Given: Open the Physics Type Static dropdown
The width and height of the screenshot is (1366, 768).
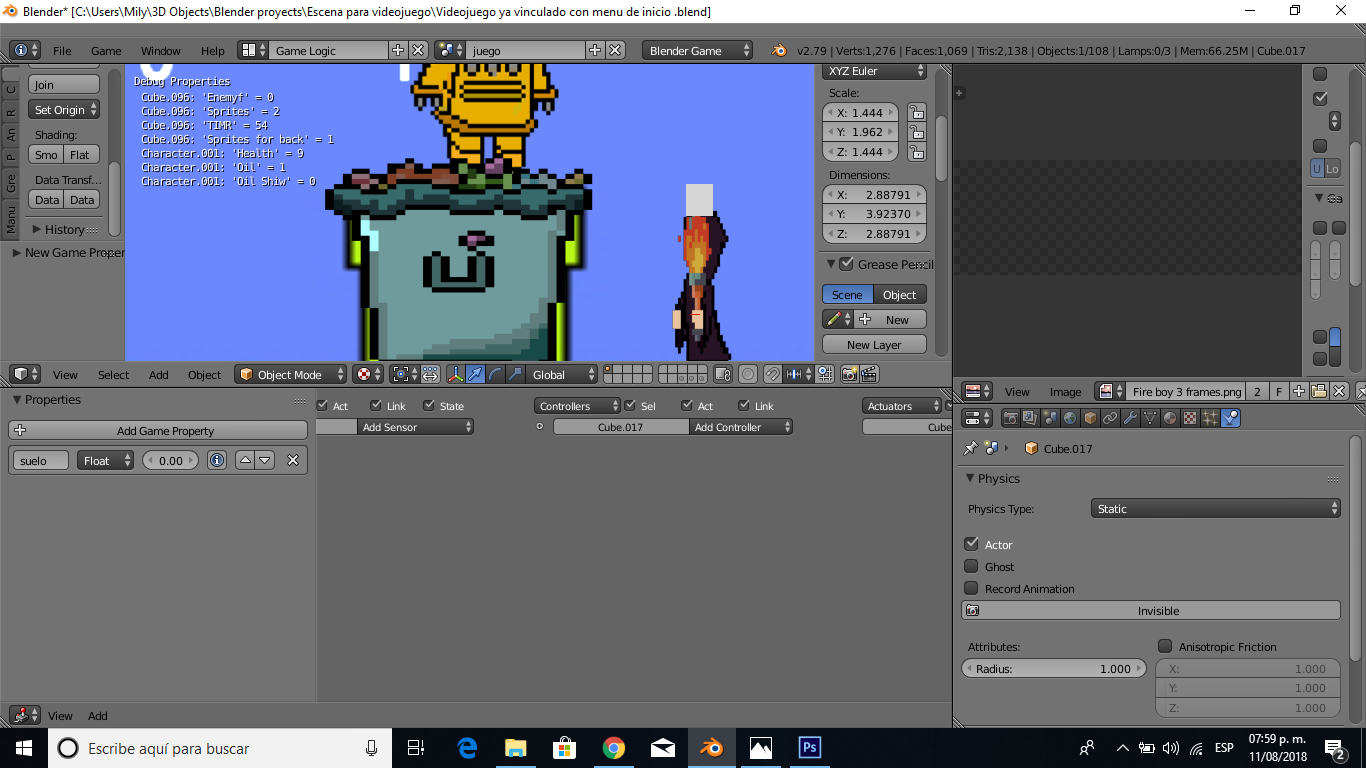Looking at the screenshot, I should click(1215, 508).
